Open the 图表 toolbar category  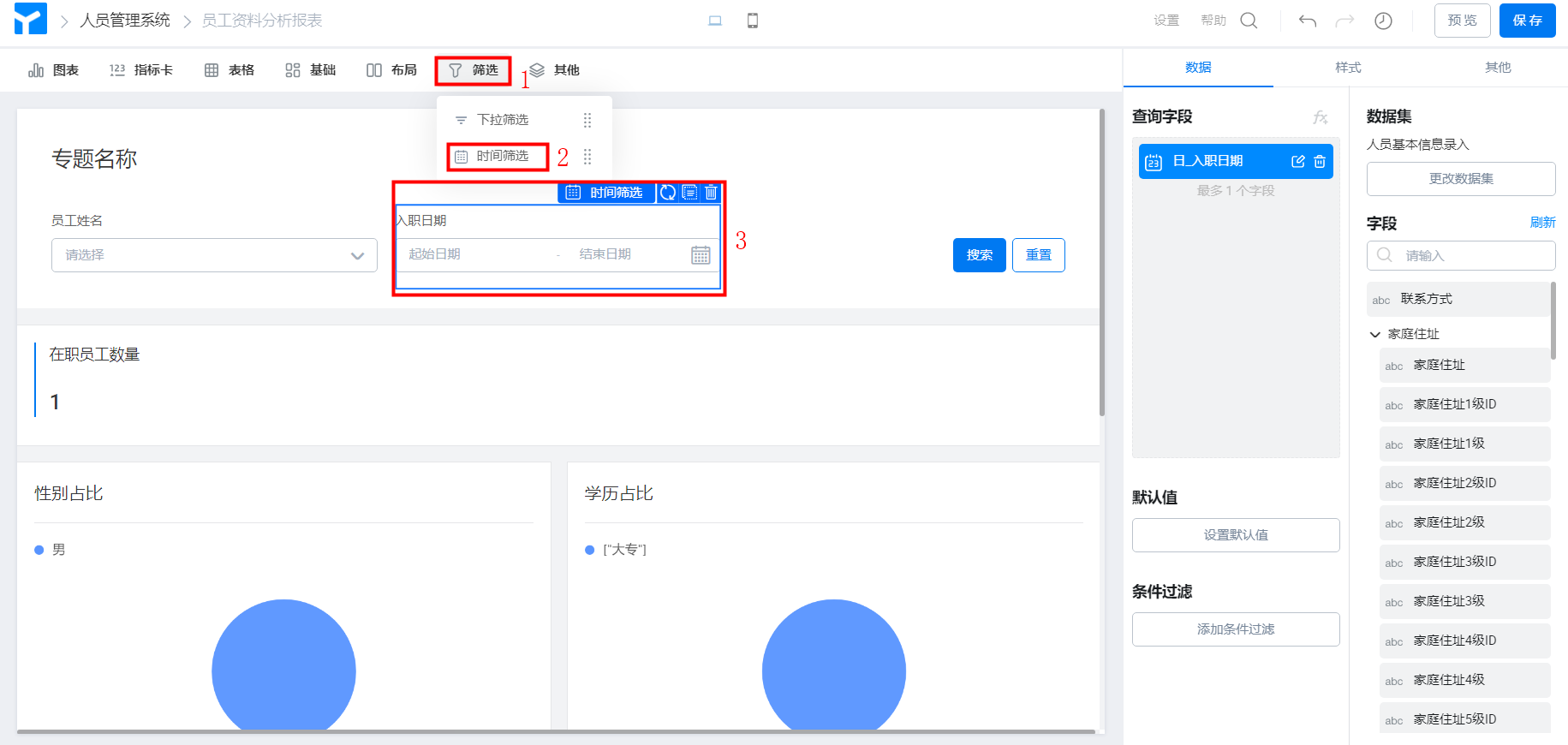click(x=54, y=70)
